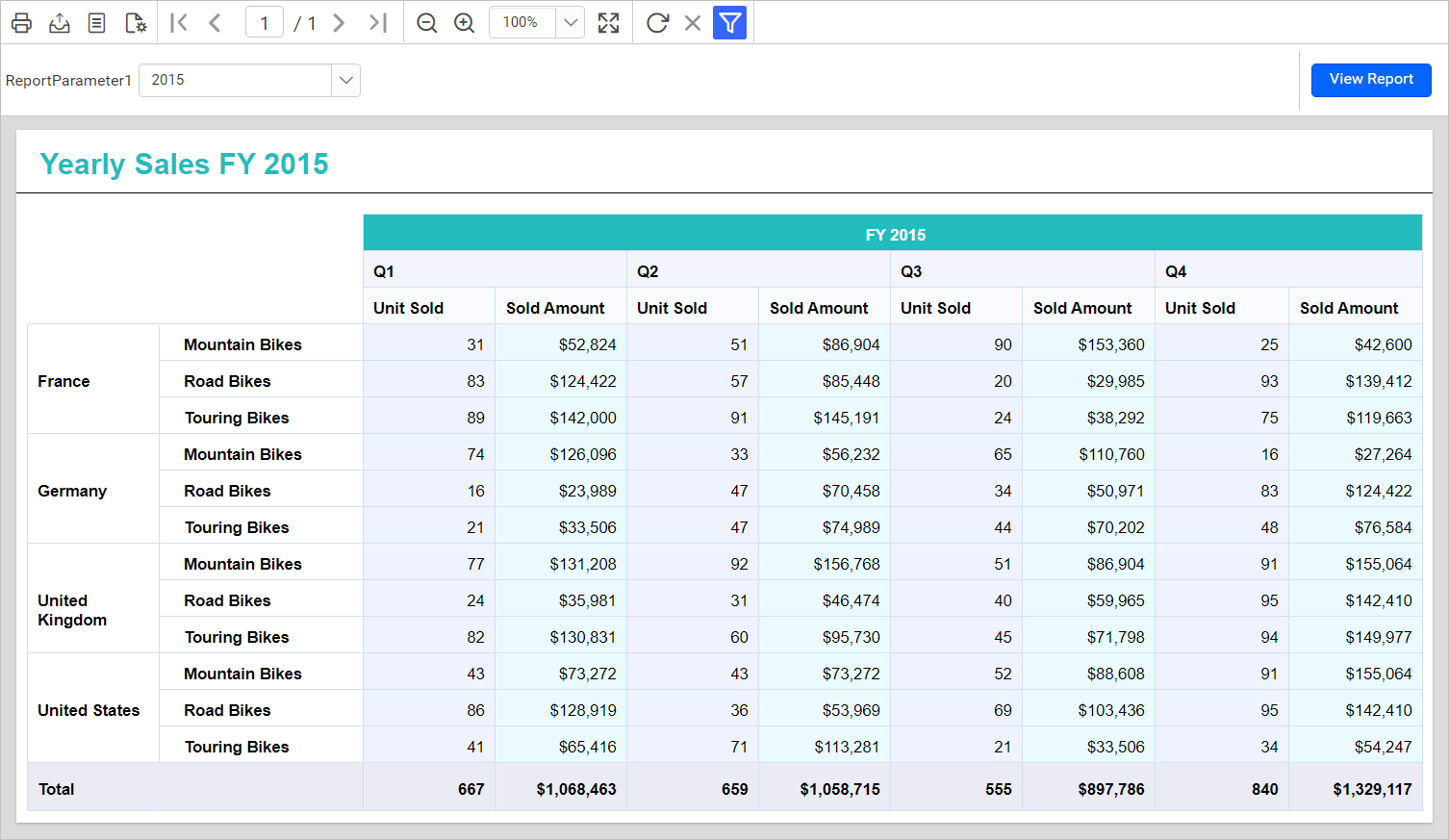Viewport: 1449px width, 840px height.
Task: Click the Q1 Unit Sold header
Action: click(x=429, y=308)
